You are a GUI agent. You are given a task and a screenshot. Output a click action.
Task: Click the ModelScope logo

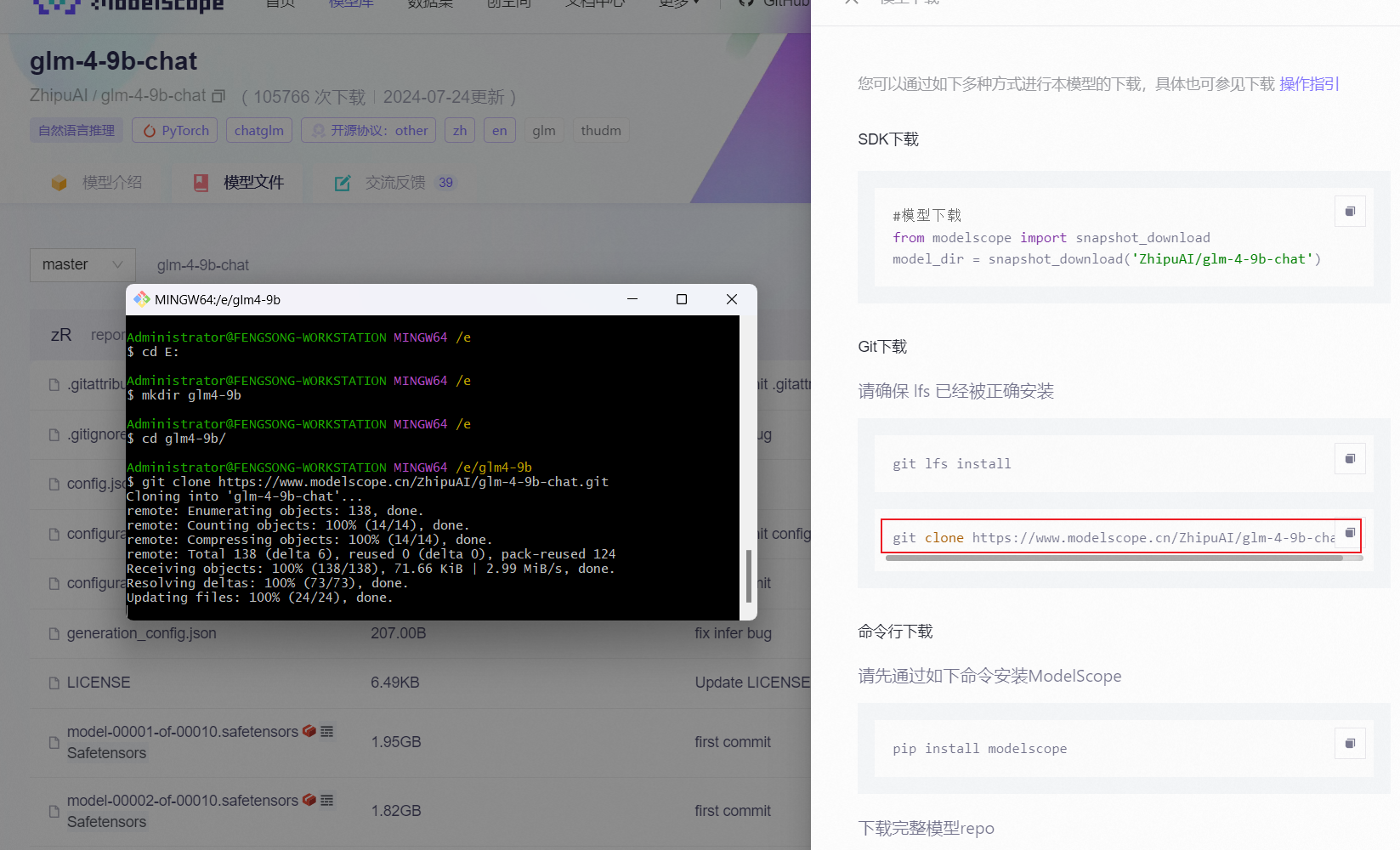coord(126,5)
